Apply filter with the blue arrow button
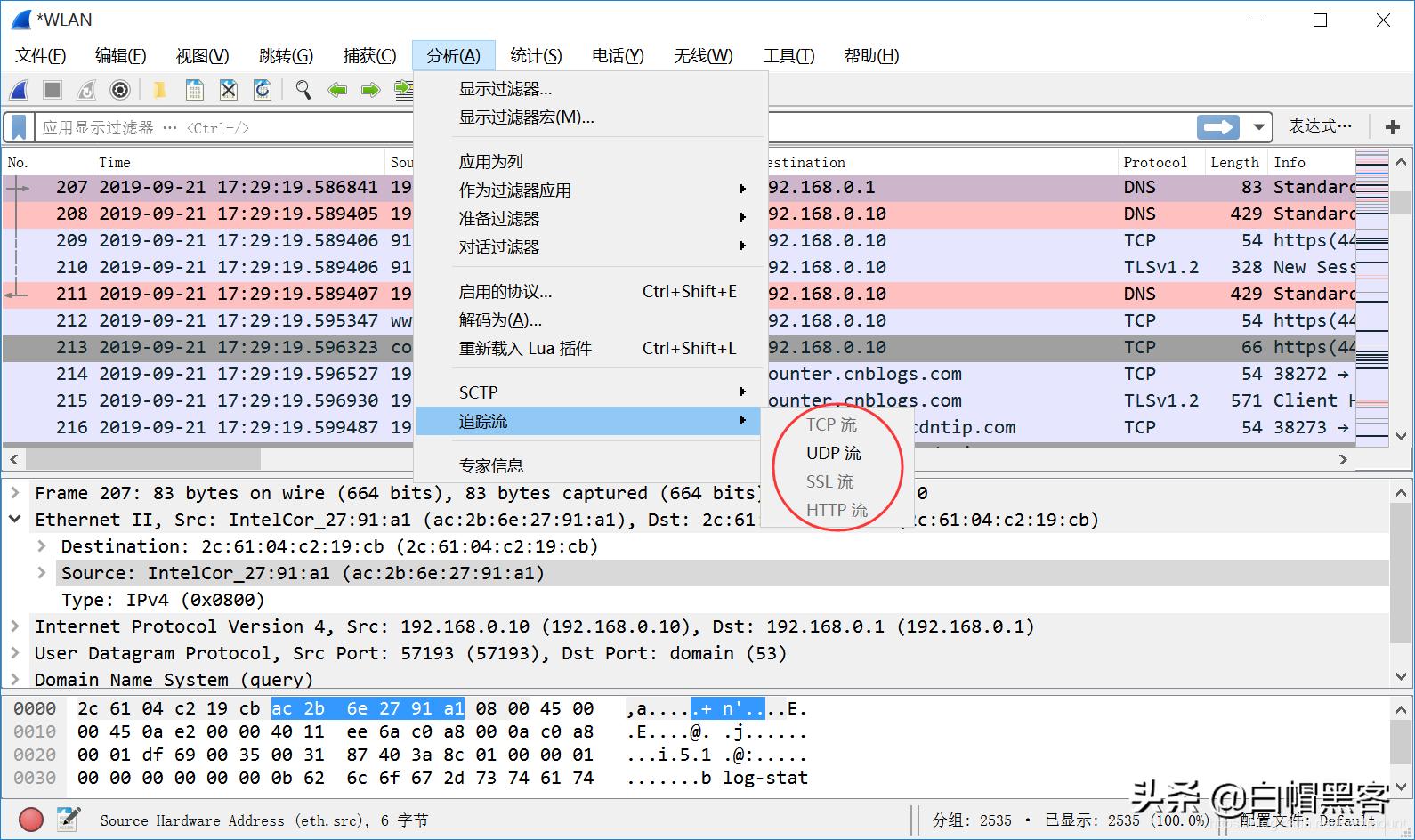 click(1217, 127)
